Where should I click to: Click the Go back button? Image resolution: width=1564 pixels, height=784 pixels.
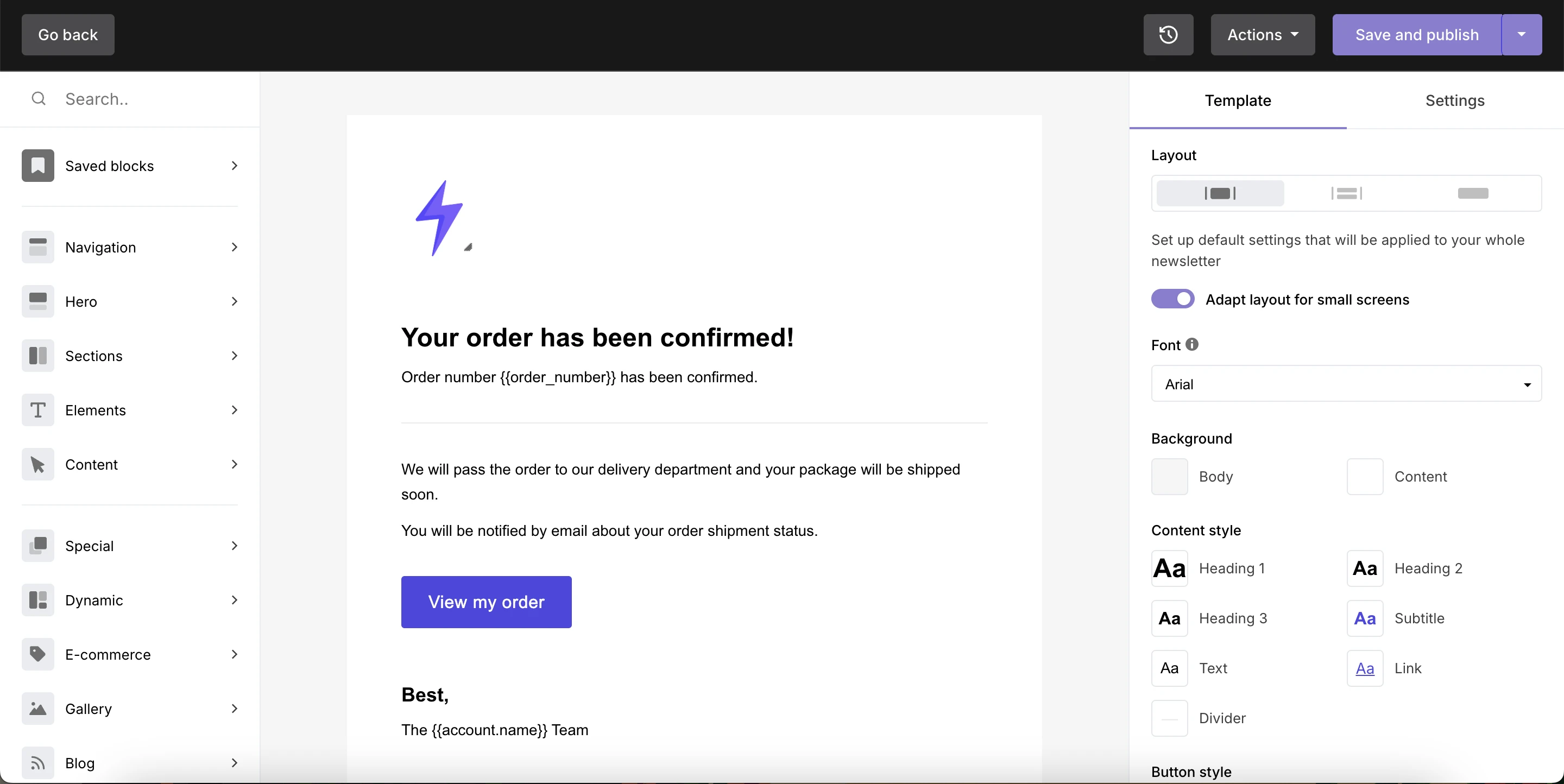68,35
